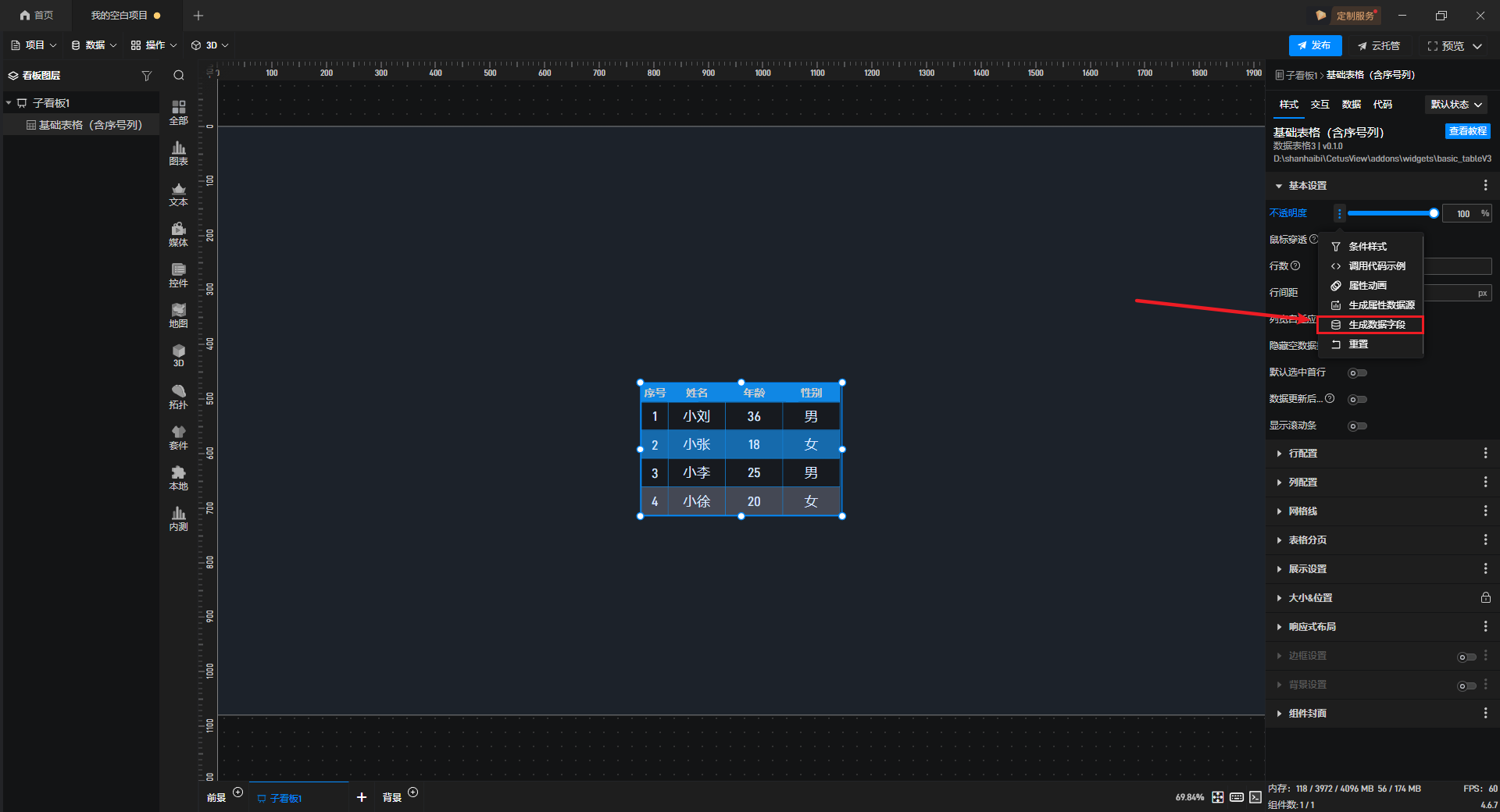
Task: Click the layer filter funnel icon
Action: point(146,76)
